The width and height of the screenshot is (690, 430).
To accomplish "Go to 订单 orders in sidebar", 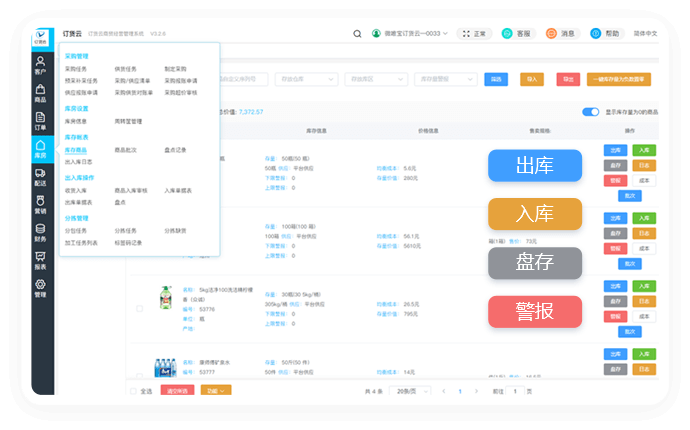I will 40,122.
